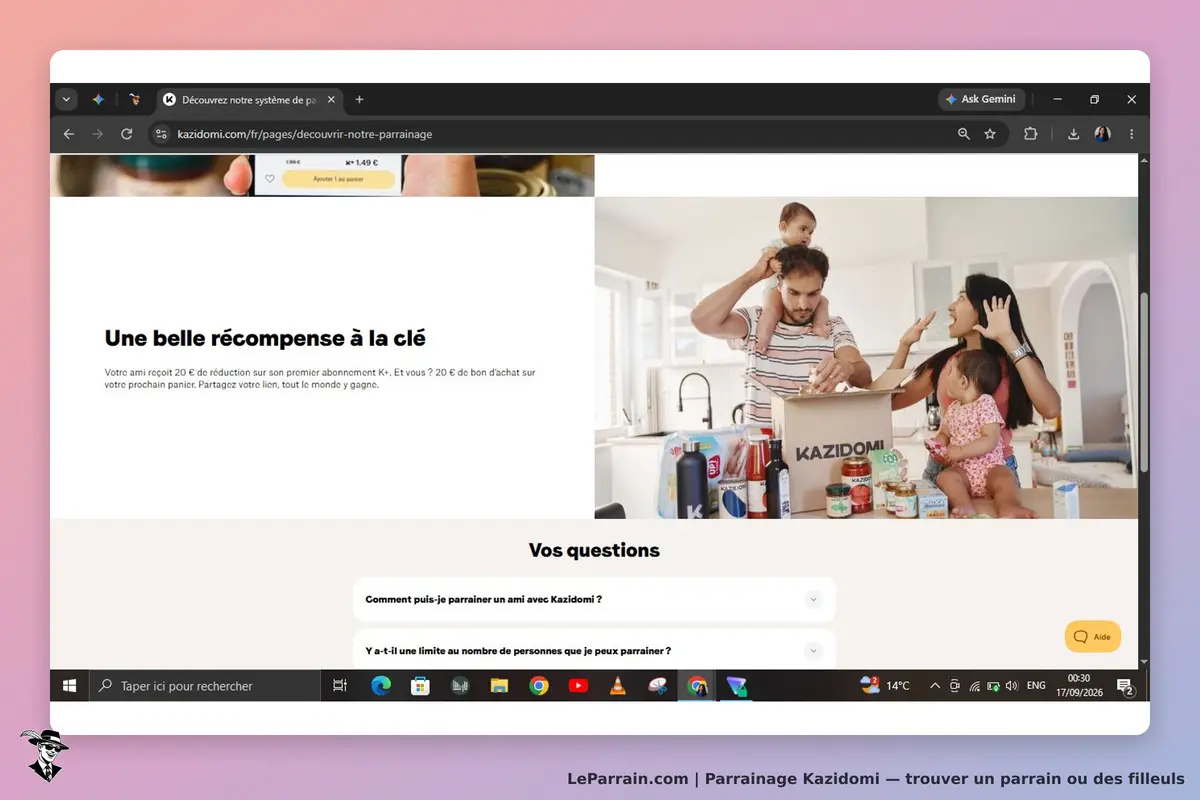Open the Chrome three-dot menu
1200x800 pixels.
(x=1132, y=134)
